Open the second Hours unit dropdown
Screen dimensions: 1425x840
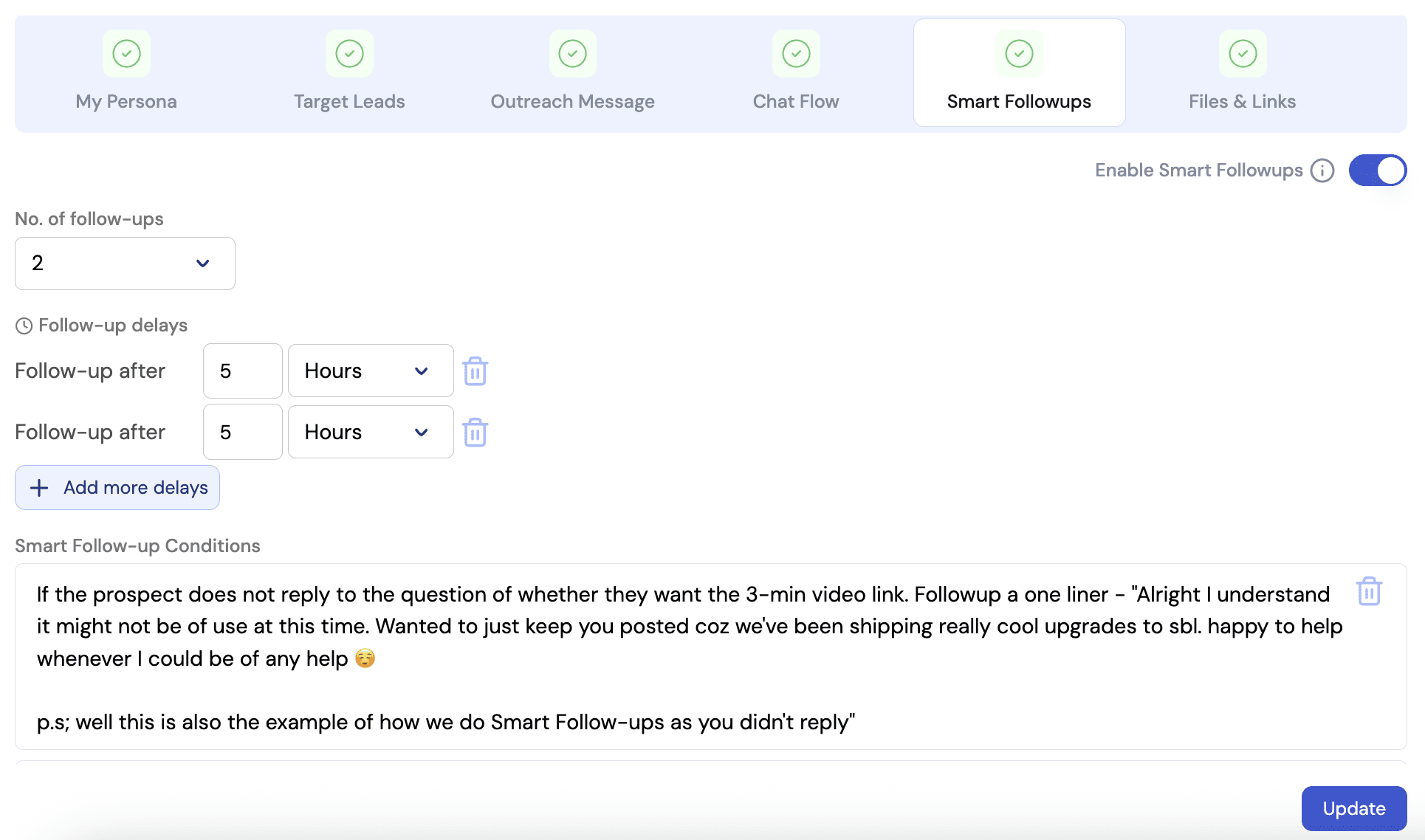point(370,432)
